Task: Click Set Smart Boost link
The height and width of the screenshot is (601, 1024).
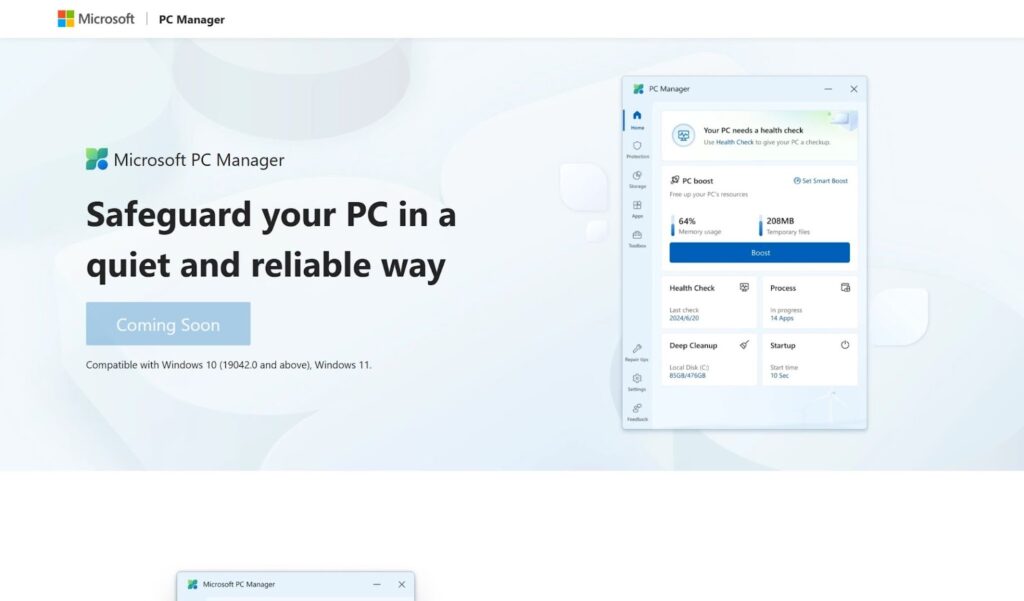Action: click(820, 181)
